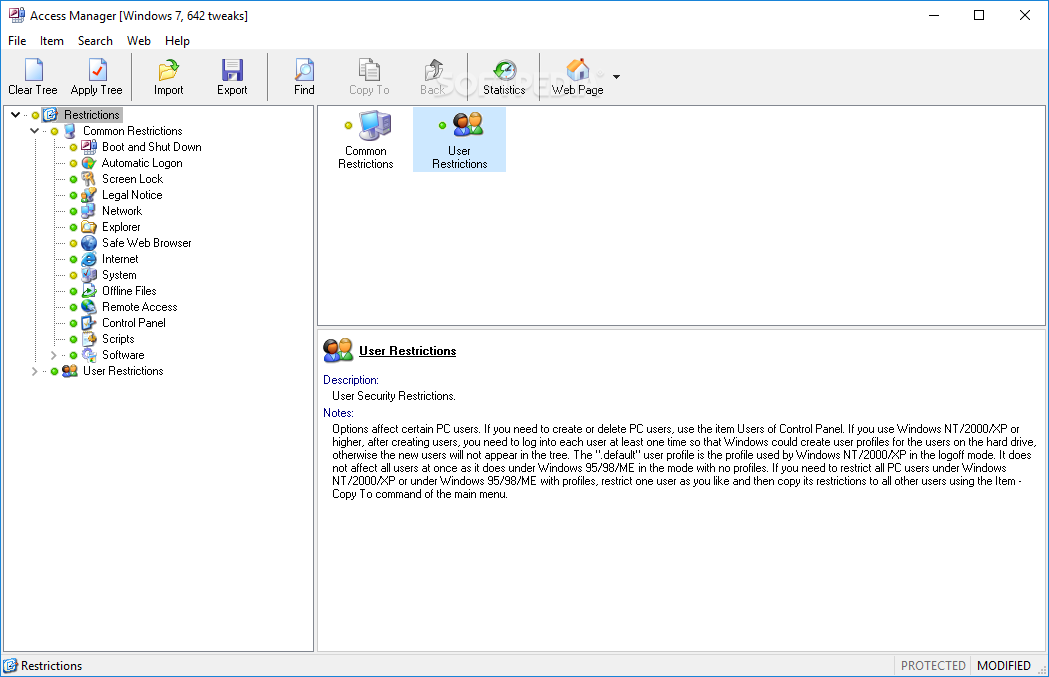The height and width of the screenshot is (677, 1049).
Task: Click the Network computers icon
Action: [x=89, y=211]
